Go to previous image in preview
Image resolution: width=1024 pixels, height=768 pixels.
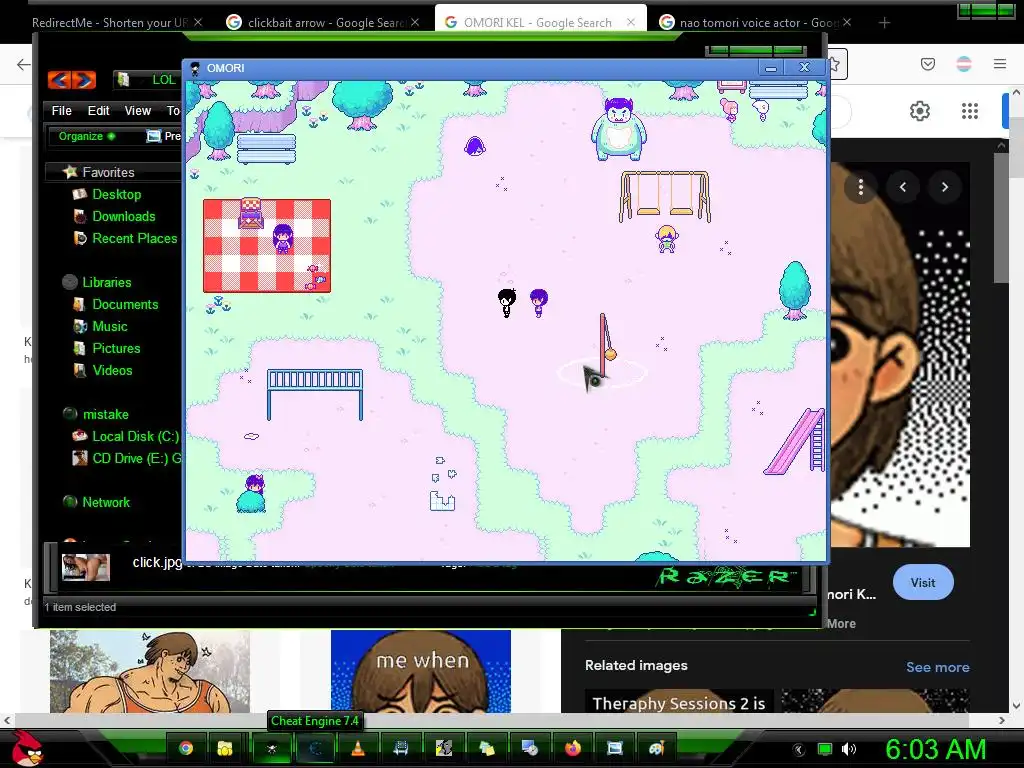tap(903, 187)
